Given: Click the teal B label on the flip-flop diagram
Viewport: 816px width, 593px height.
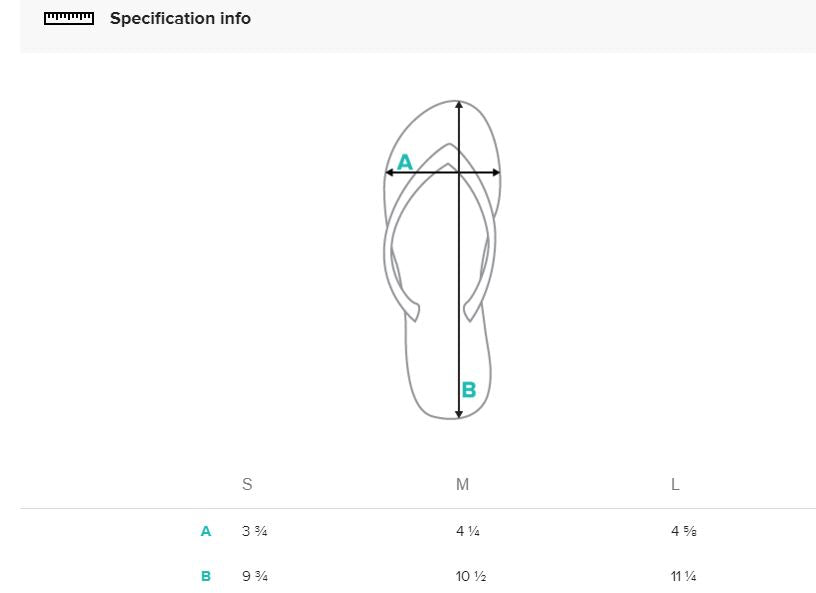Looking at the screenshot, I should 469,389.
